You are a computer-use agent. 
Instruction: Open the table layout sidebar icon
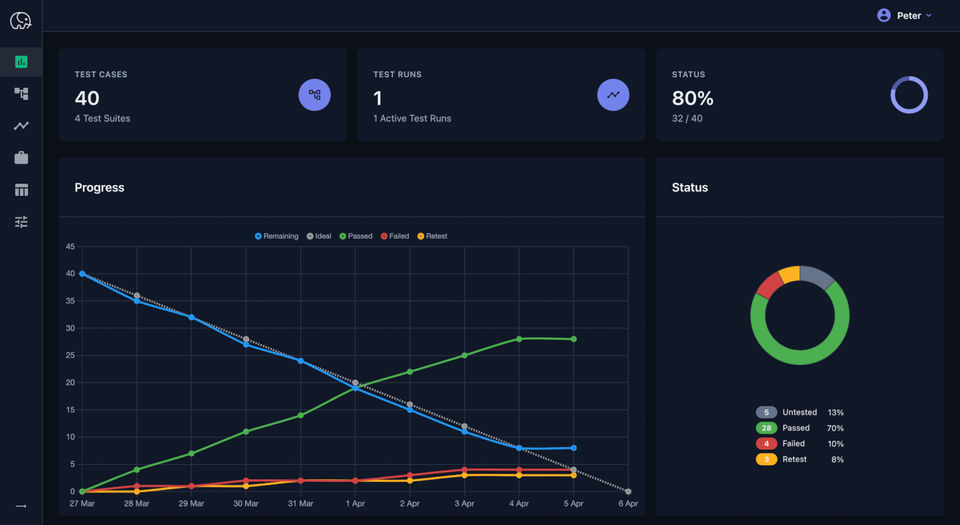click(x=21, y=190)
